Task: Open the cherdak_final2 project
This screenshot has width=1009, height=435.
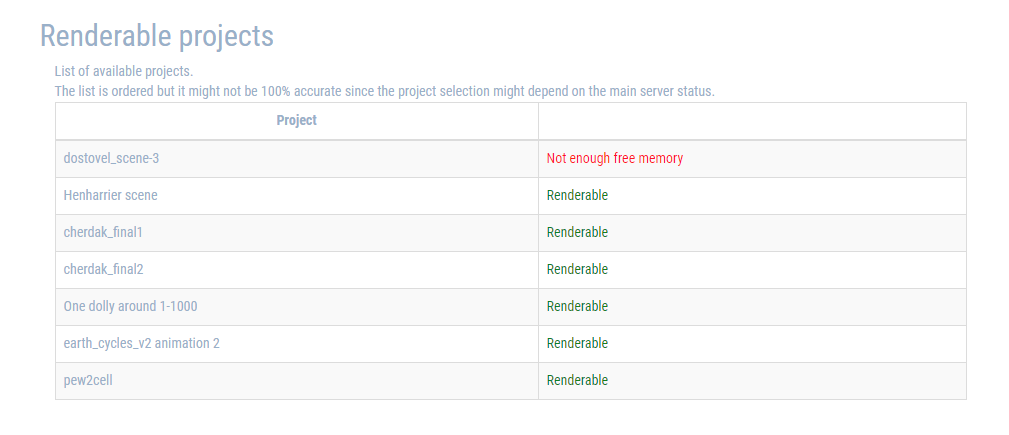Action: coord(103,269)
